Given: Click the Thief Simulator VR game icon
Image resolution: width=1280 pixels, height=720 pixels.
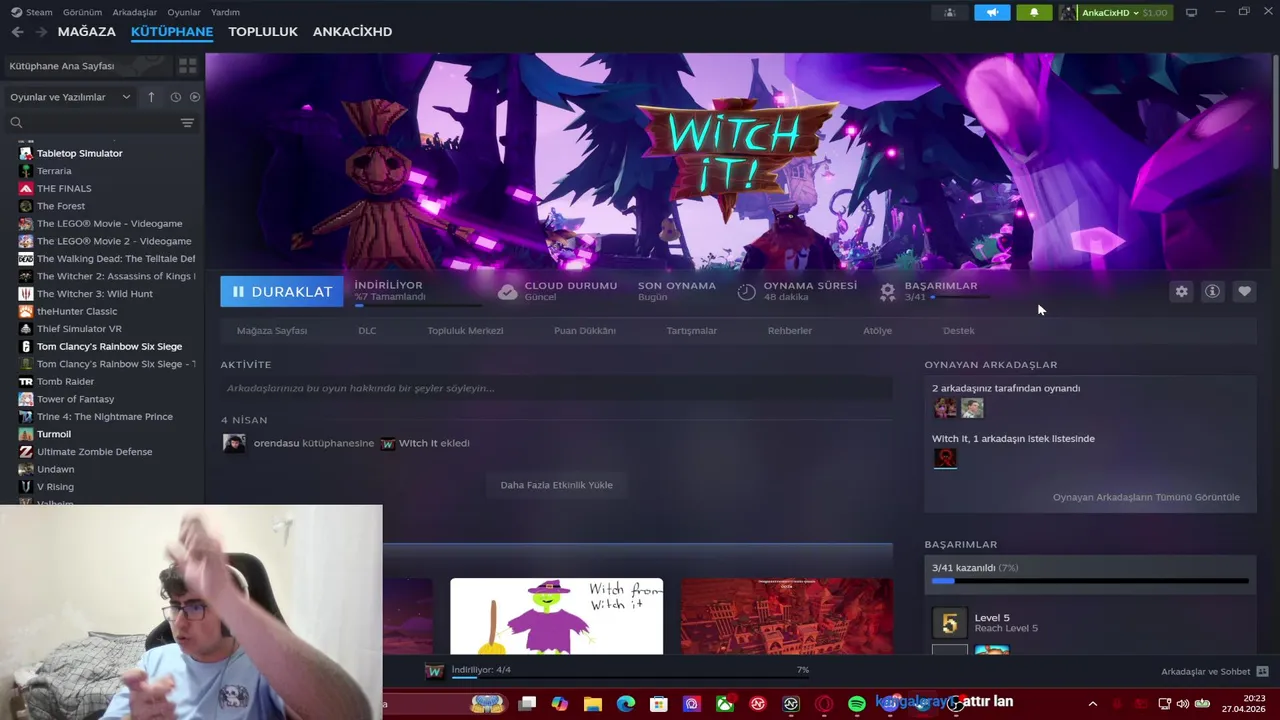Looking at the screenshot, I should tap(26, 329).
